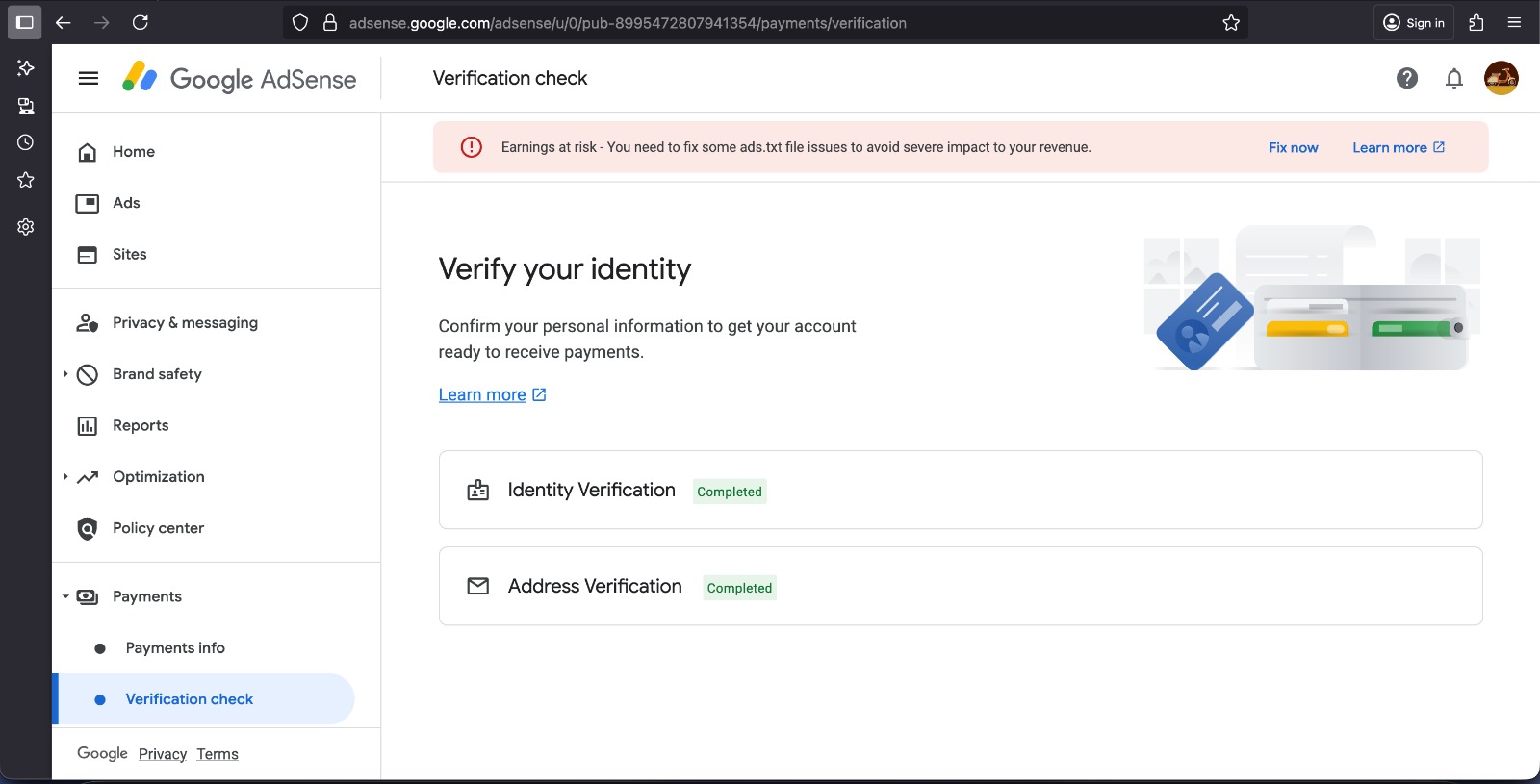Open Payments info in sidebar
This screenshot has height=784, width=1540.
(175, 648)
